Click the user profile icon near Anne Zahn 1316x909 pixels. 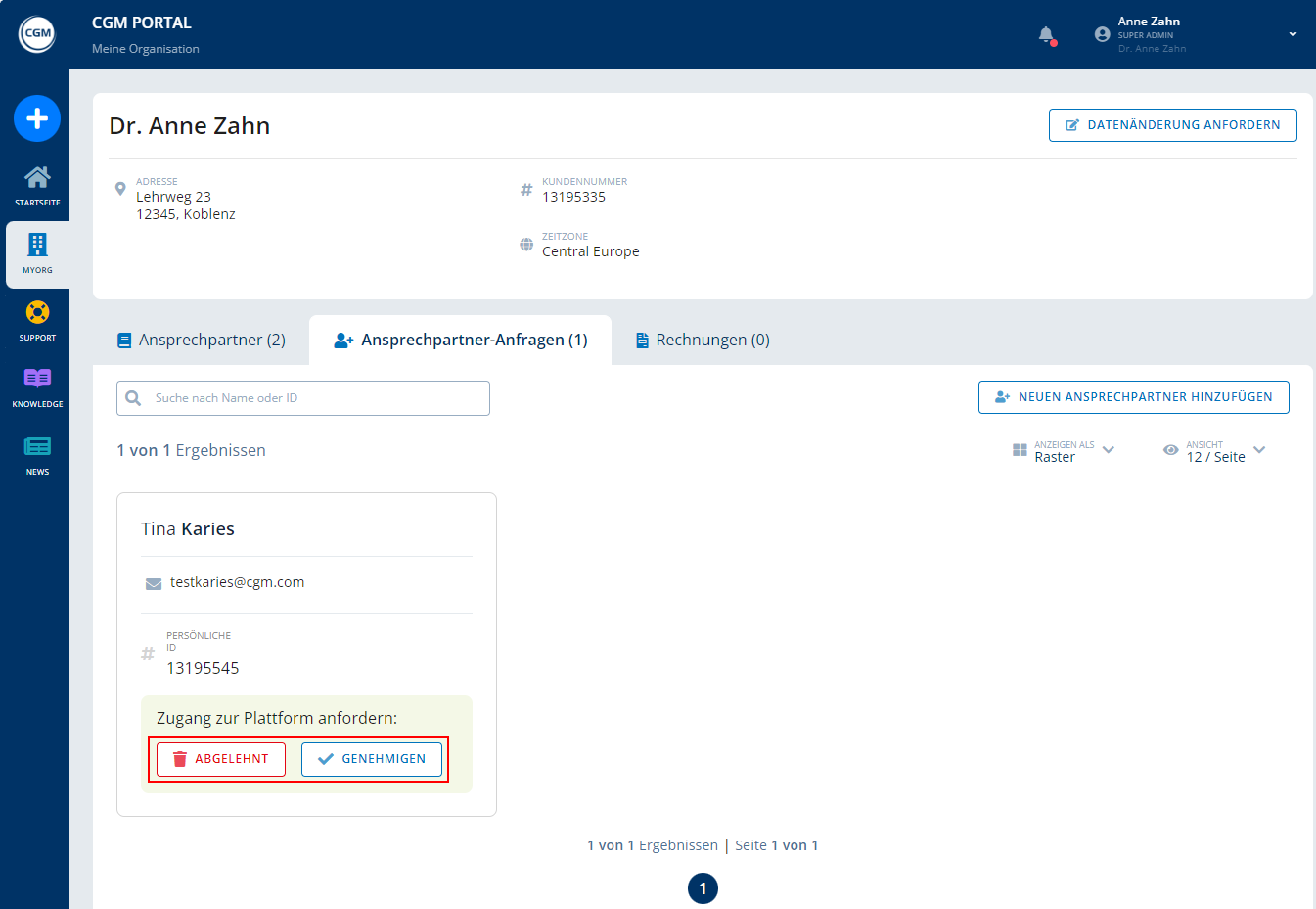1102,33
